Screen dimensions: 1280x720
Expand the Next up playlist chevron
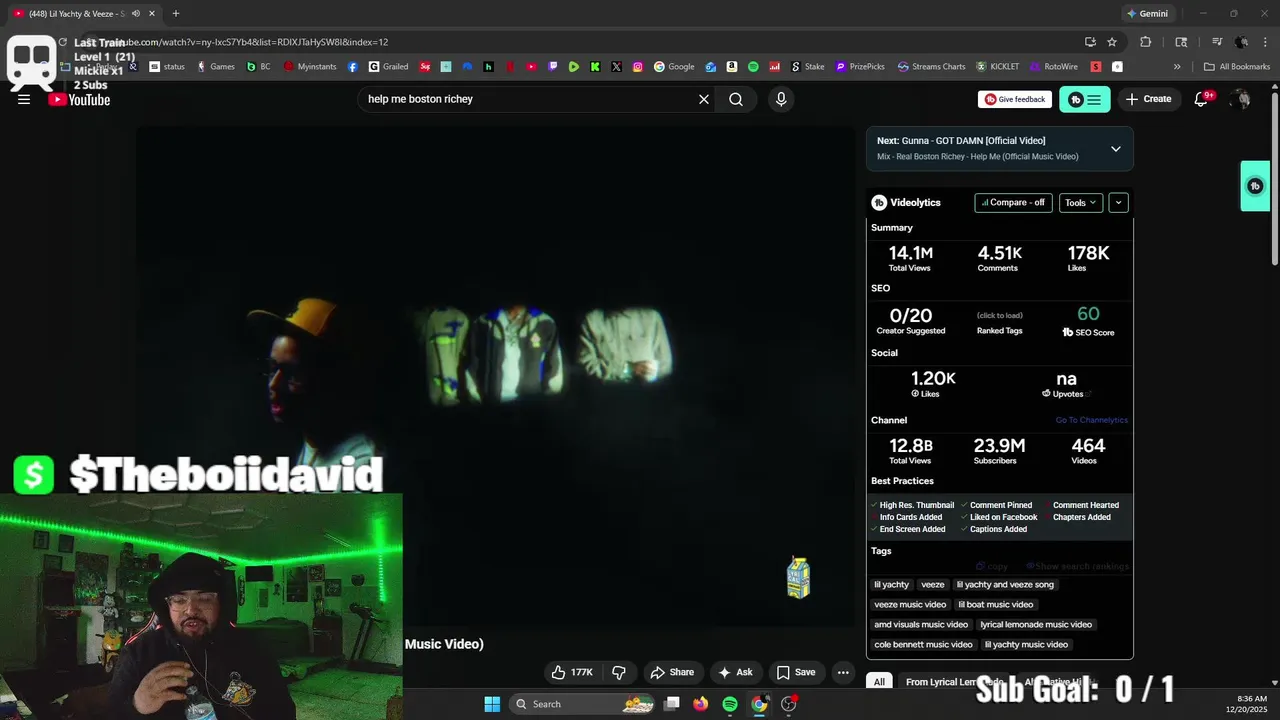[1116, 149]
